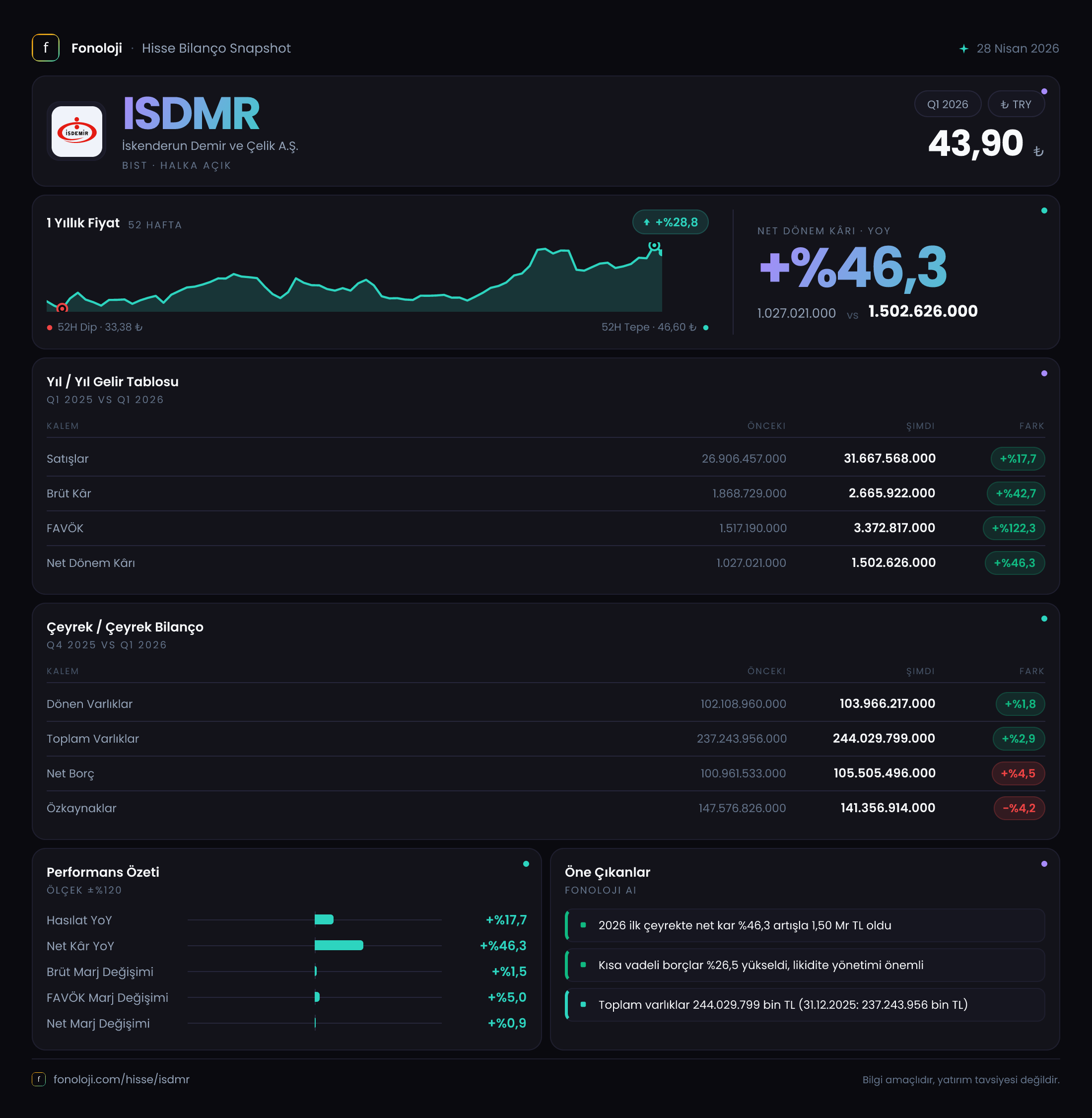The height and width of the screenshot is (1118, 1092).
Task: Click the Net Borç row in balance table
Action: [546, 773]
